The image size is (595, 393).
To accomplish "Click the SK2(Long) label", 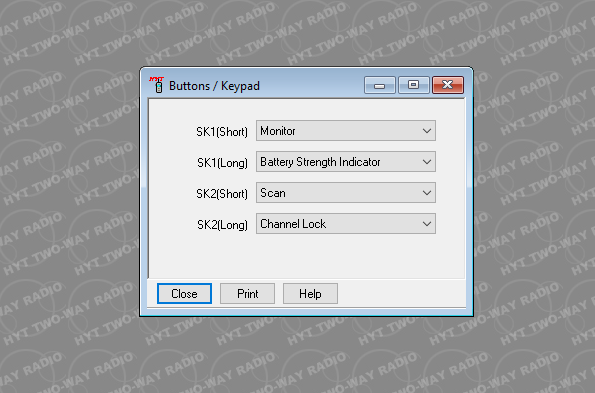I will tap(222, 225).
